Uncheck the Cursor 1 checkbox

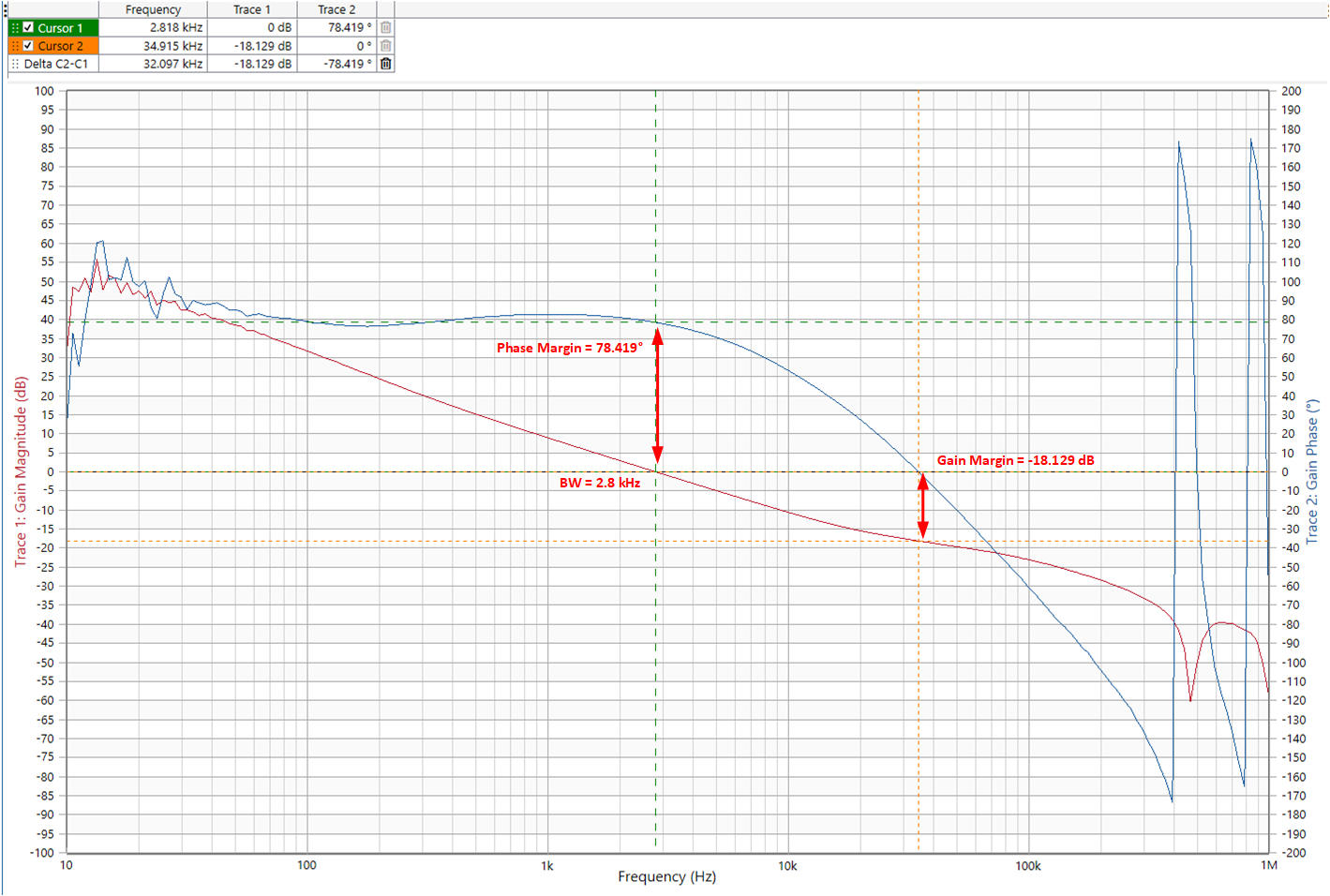[28, 28]
